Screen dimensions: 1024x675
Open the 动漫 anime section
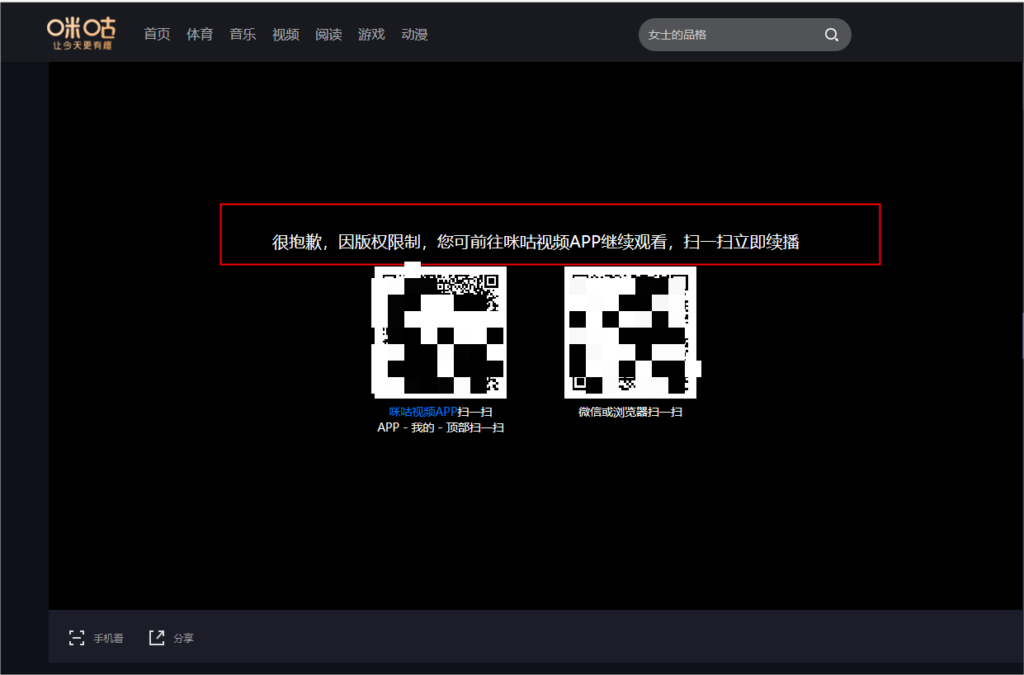[x=414, y=35]
